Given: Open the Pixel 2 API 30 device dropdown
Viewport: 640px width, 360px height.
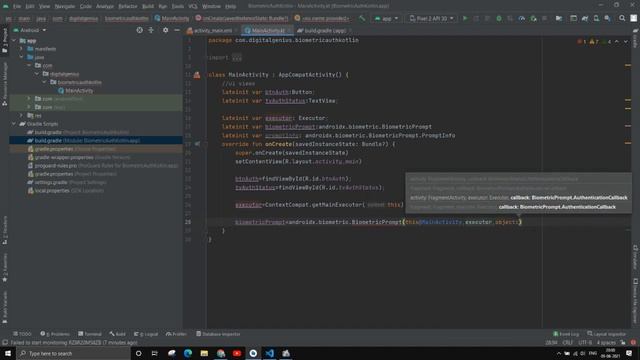Looking at the screenshot, I should (x=431, y=18).
